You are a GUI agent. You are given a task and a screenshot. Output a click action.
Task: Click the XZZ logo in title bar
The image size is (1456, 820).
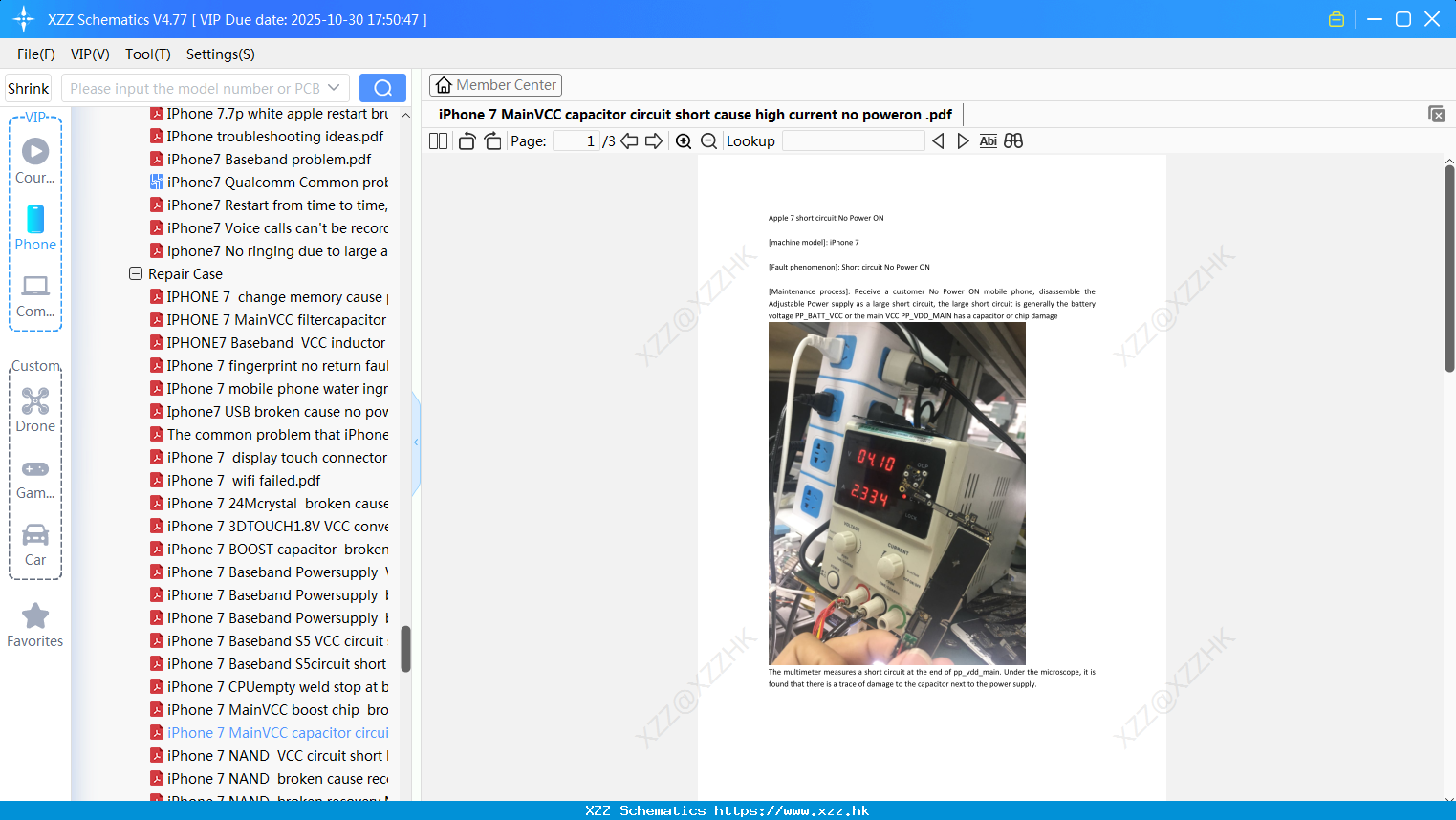[x=24, y=19]
